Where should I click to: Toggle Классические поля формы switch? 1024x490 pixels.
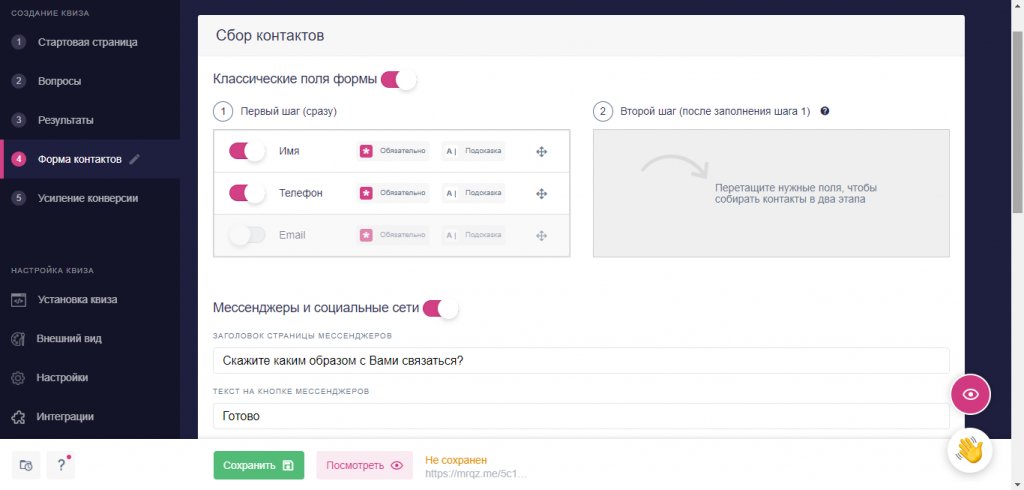point(398,80)
